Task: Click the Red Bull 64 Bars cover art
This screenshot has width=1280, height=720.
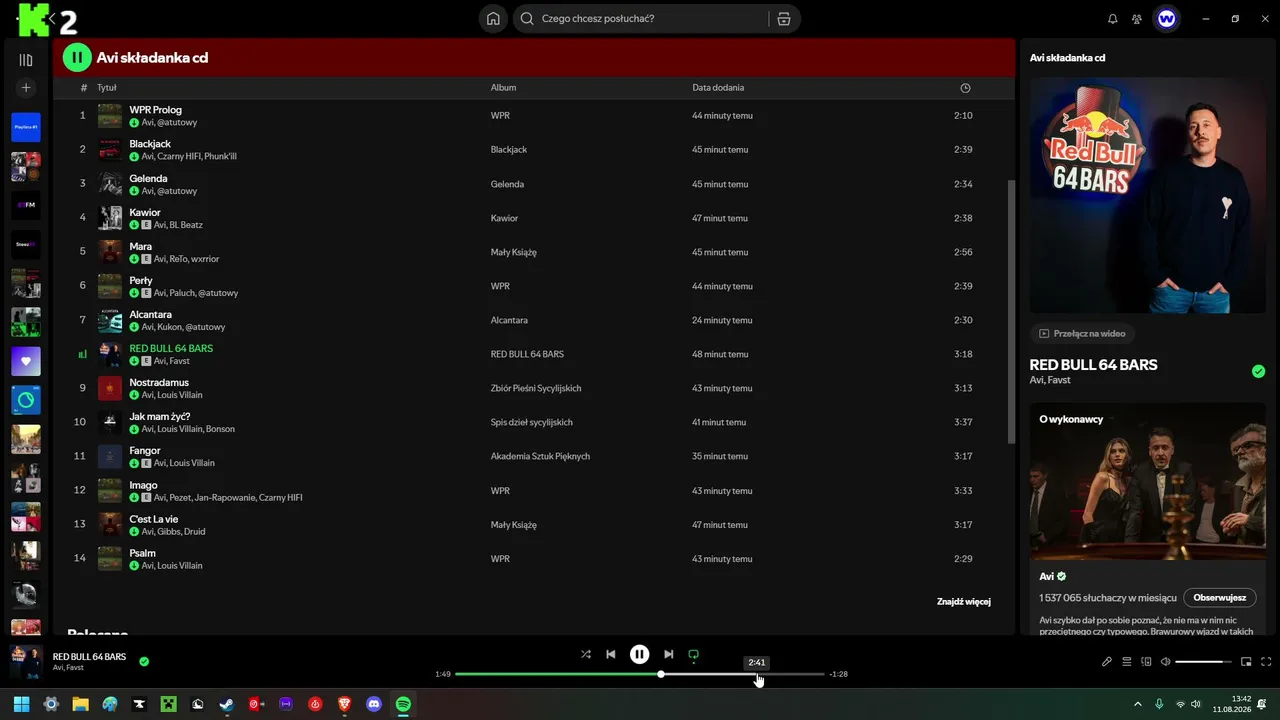Action: (x=1148, y=196)
